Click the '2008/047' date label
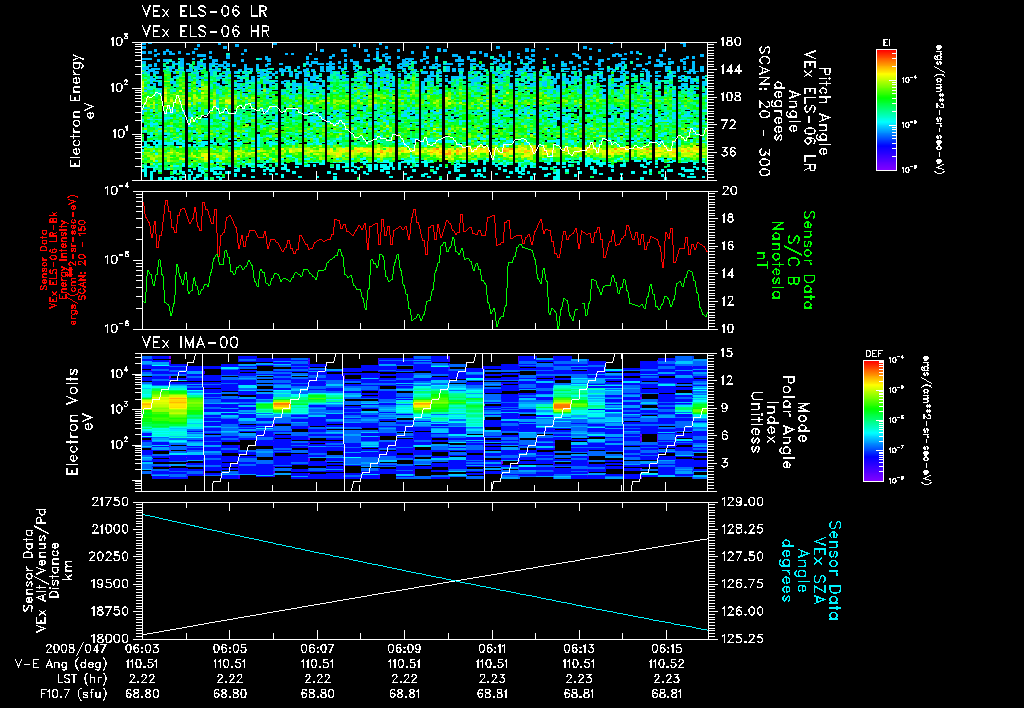 click(x=76, y=649)
